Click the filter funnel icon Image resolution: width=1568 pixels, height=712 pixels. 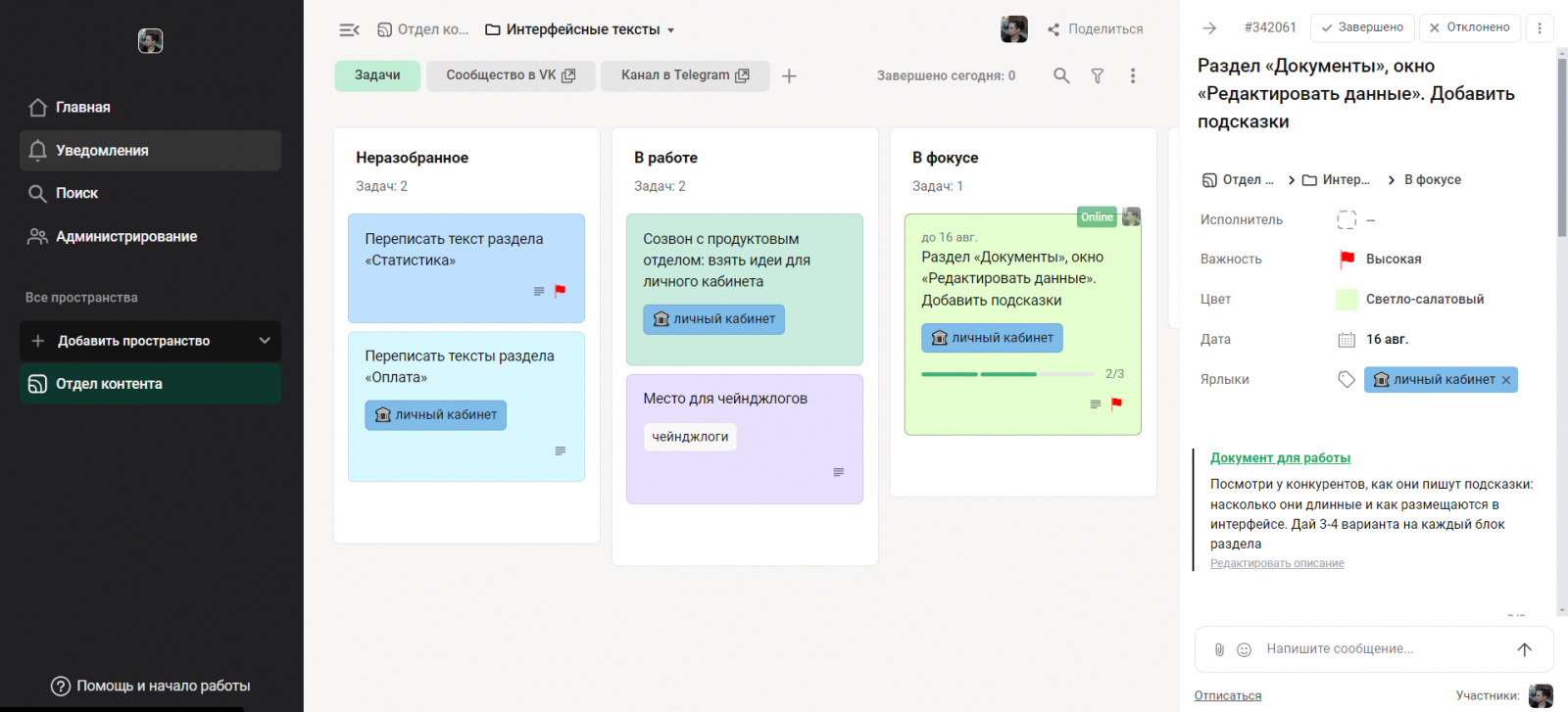point(1098,75)
